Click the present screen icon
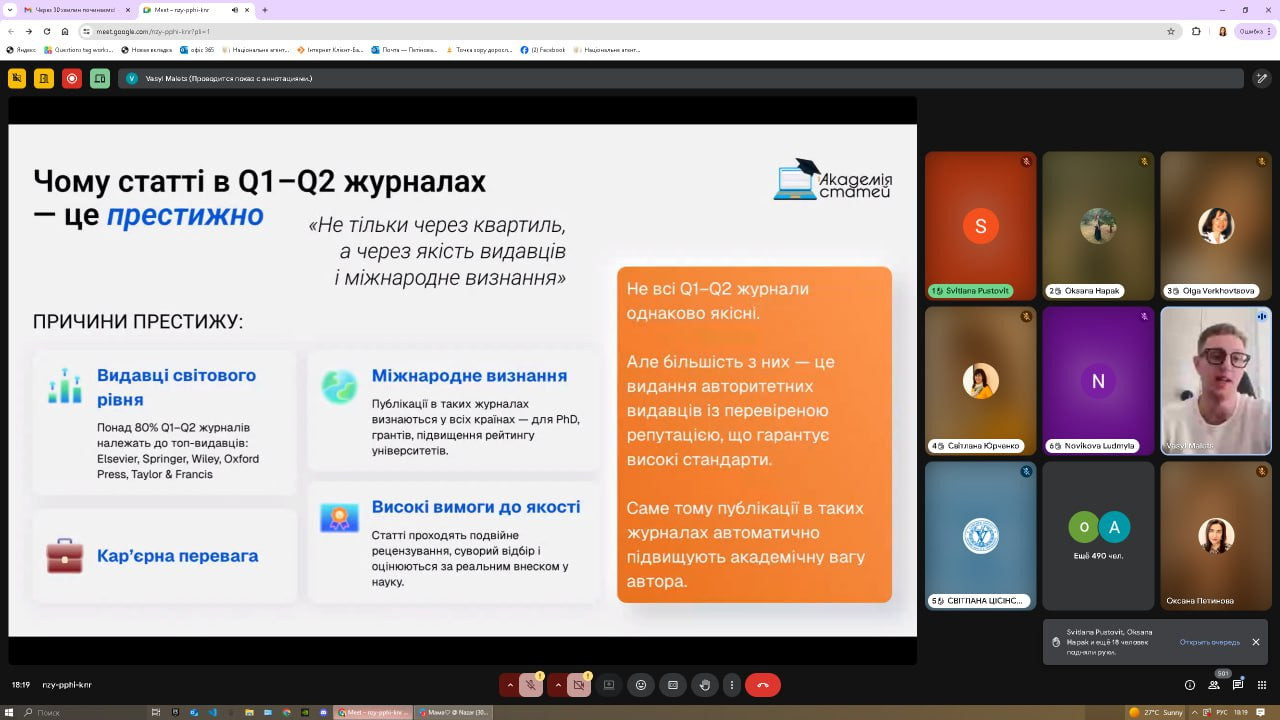Image resolution: width=1280 pixels, height=720 pixels. pyautogui.click(x=609, y=685)
